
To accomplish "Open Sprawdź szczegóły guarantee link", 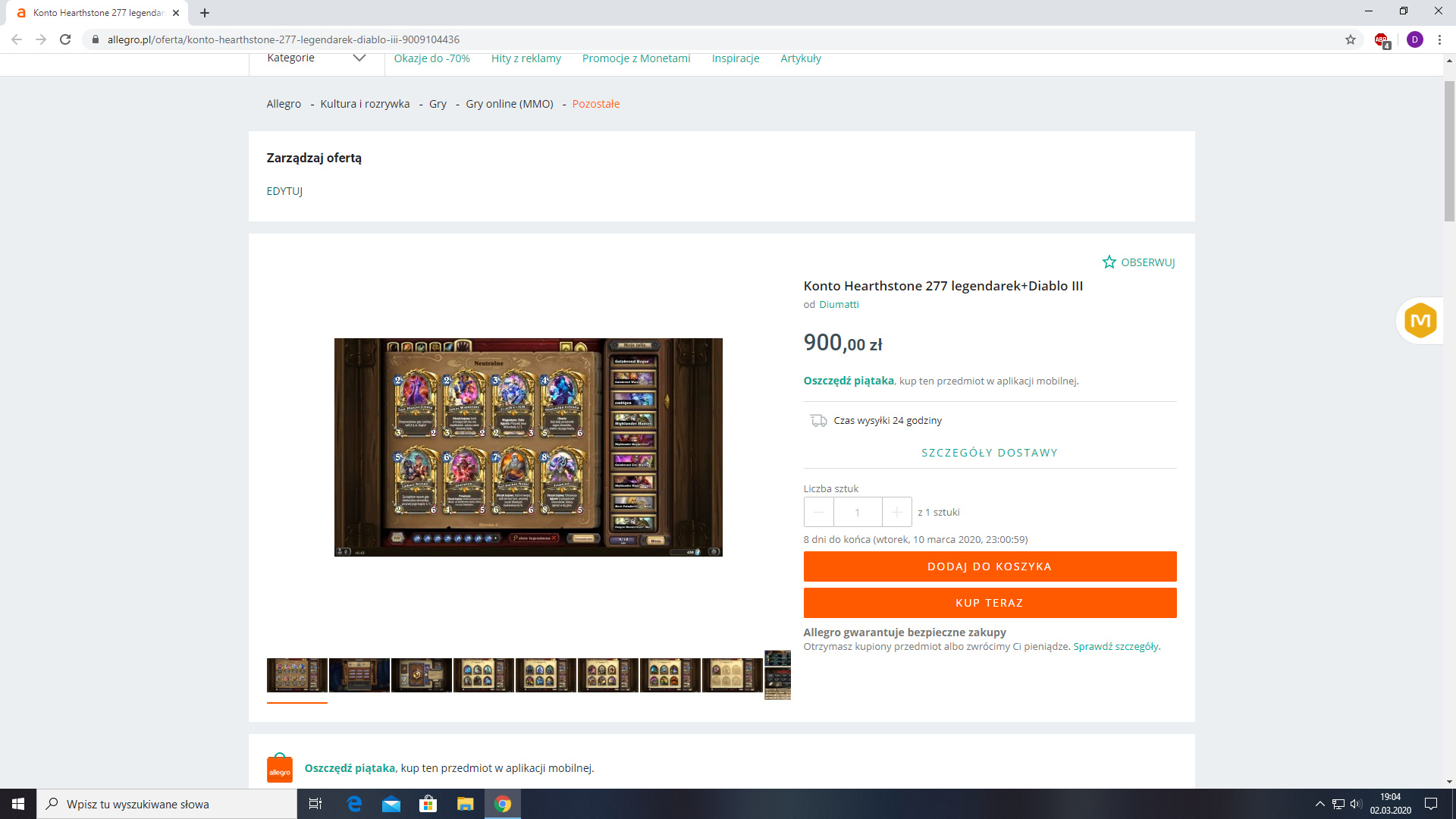I will pyautogui.click(x=1116, y=647).
